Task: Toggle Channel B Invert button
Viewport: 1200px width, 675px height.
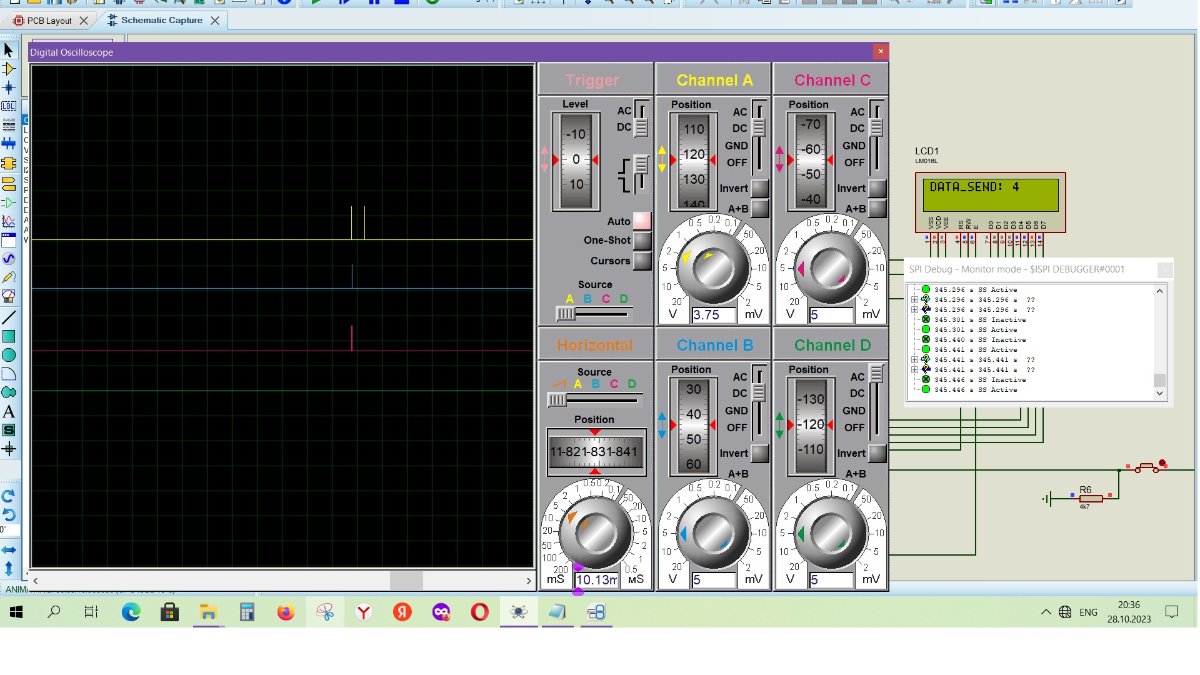Action: point(760,453)
